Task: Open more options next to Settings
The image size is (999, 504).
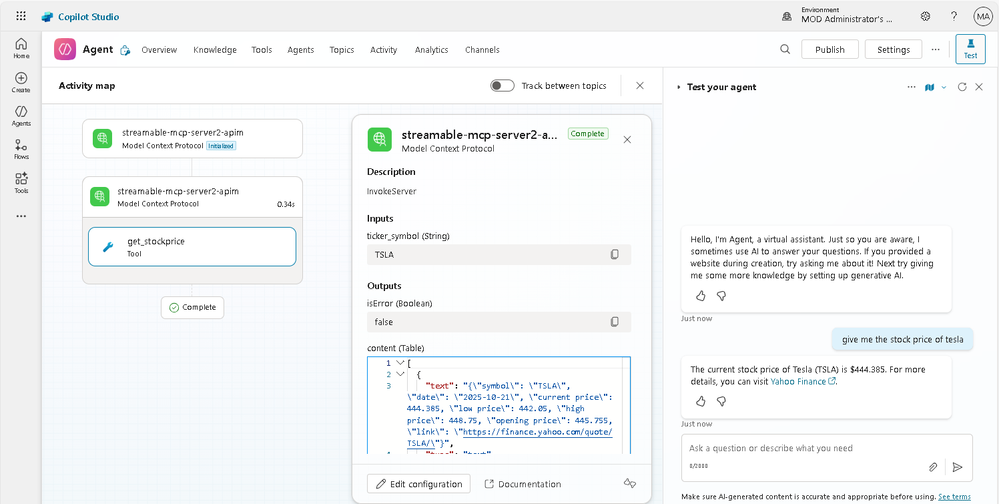Action: [935, 49]
